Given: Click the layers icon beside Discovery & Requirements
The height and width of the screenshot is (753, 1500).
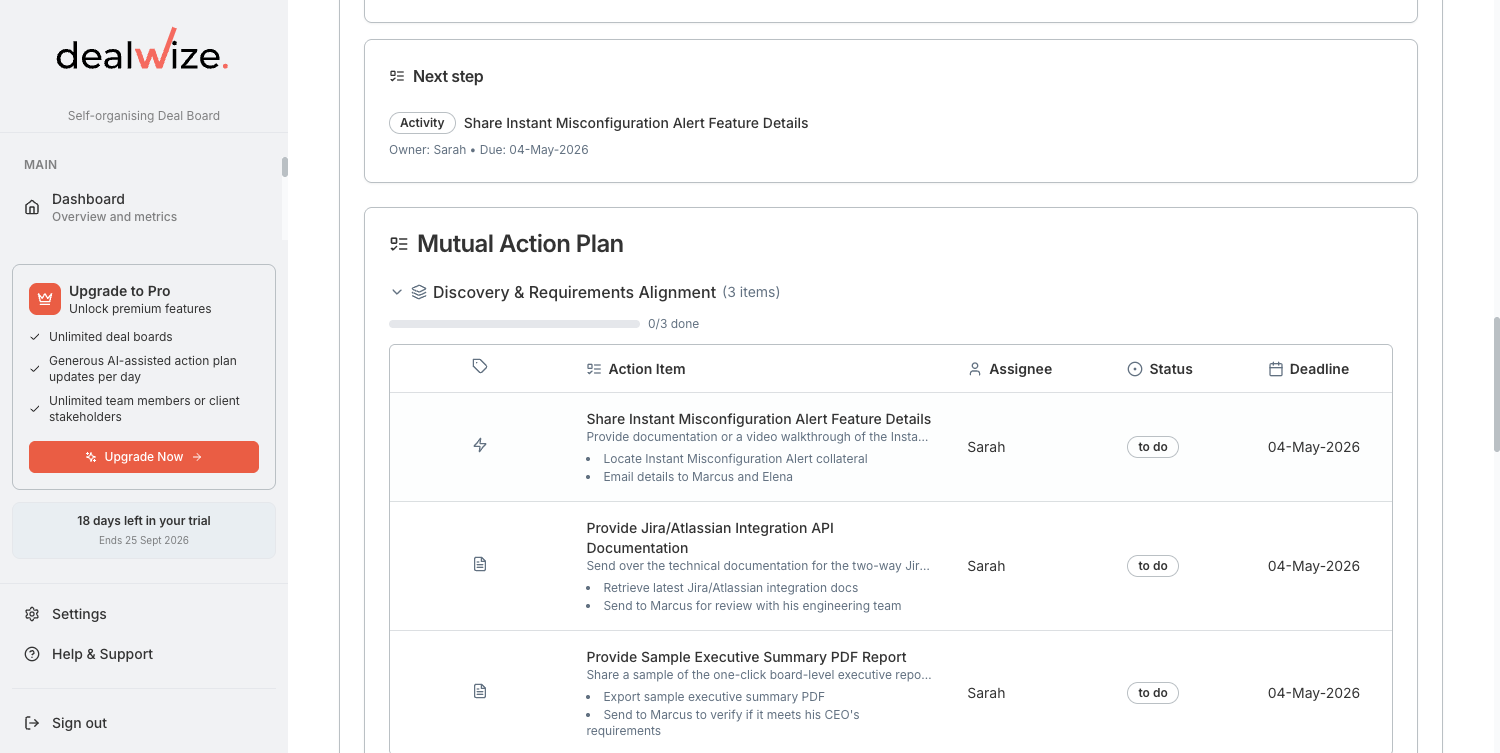Looking at the screenshot, I should pyautogui.click(x=419, y=292).
